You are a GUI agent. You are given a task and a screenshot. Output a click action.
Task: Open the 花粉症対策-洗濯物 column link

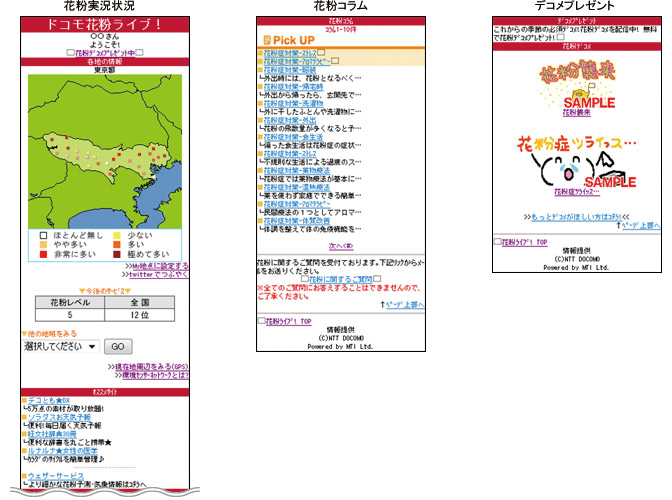click(x=293, y=103)
